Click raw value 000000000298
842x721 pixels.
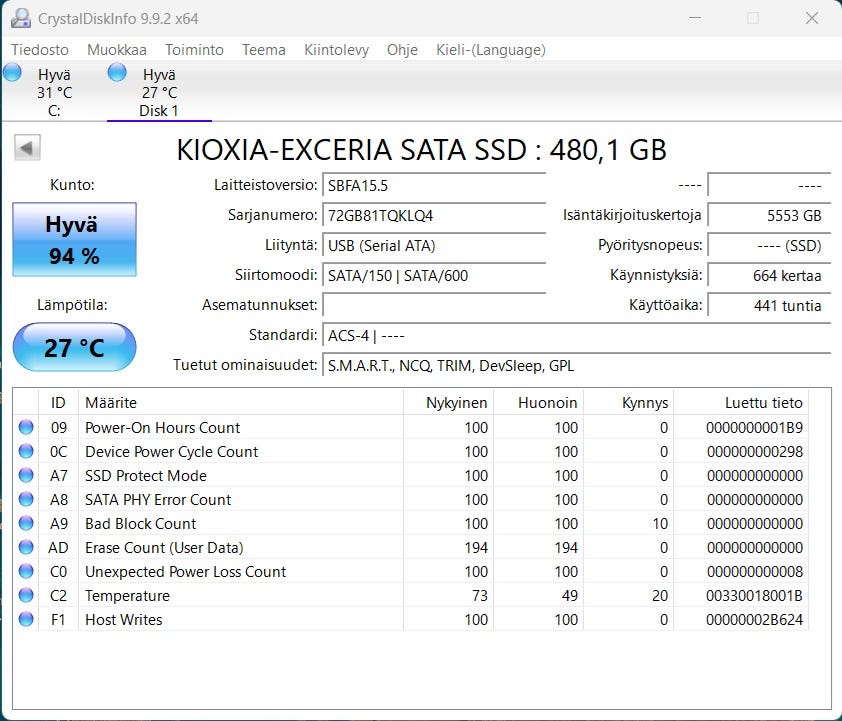click(x=754, y=451)
